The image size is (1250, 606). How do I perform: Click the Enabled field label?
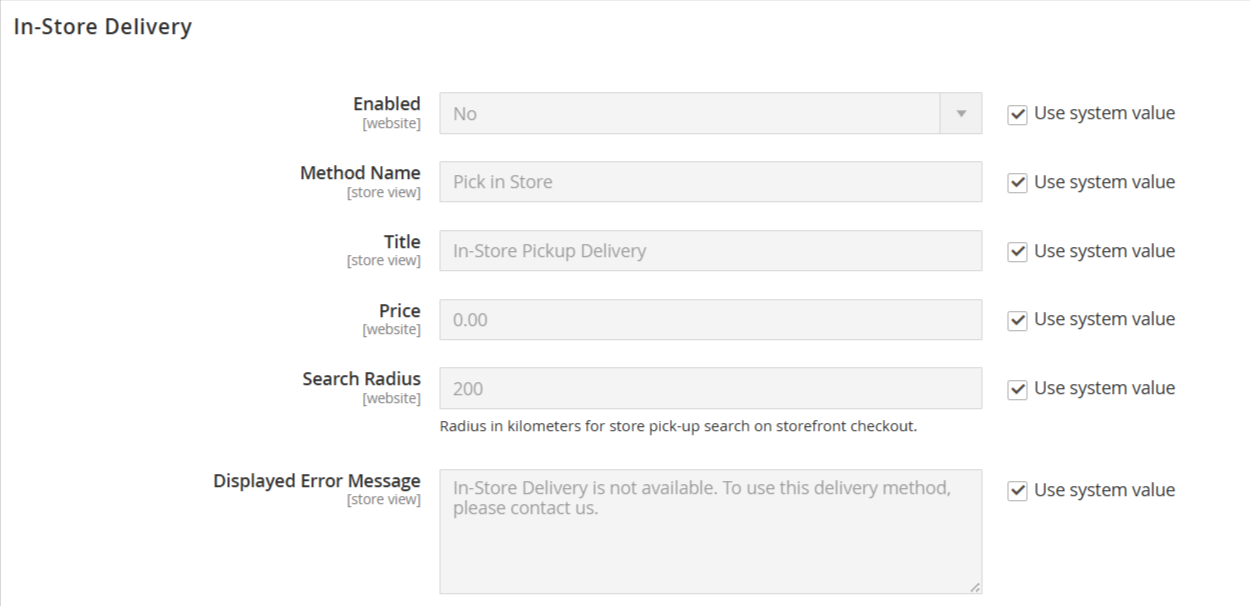tap(386, 104)
